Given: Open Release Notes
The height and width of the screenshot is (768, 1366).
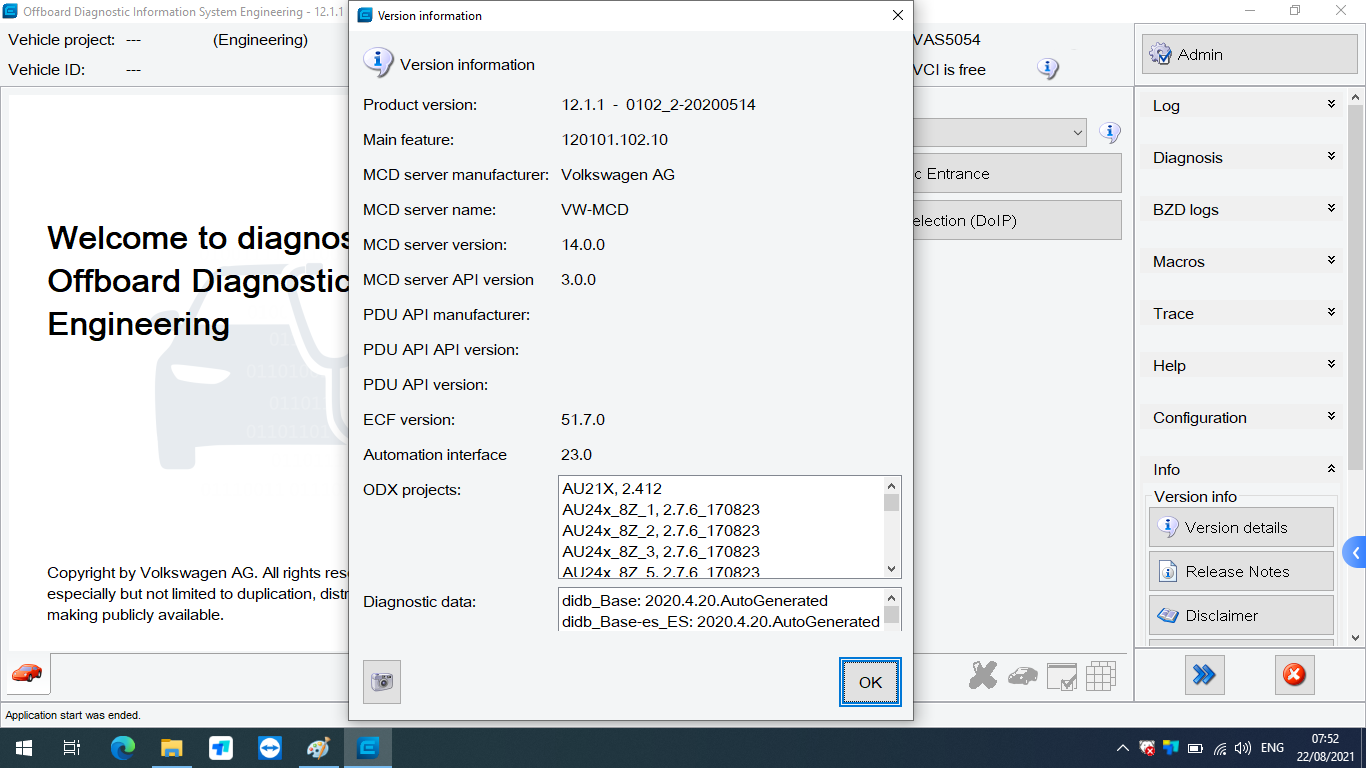Looking at the screenshot, I should coord(1240,572).
